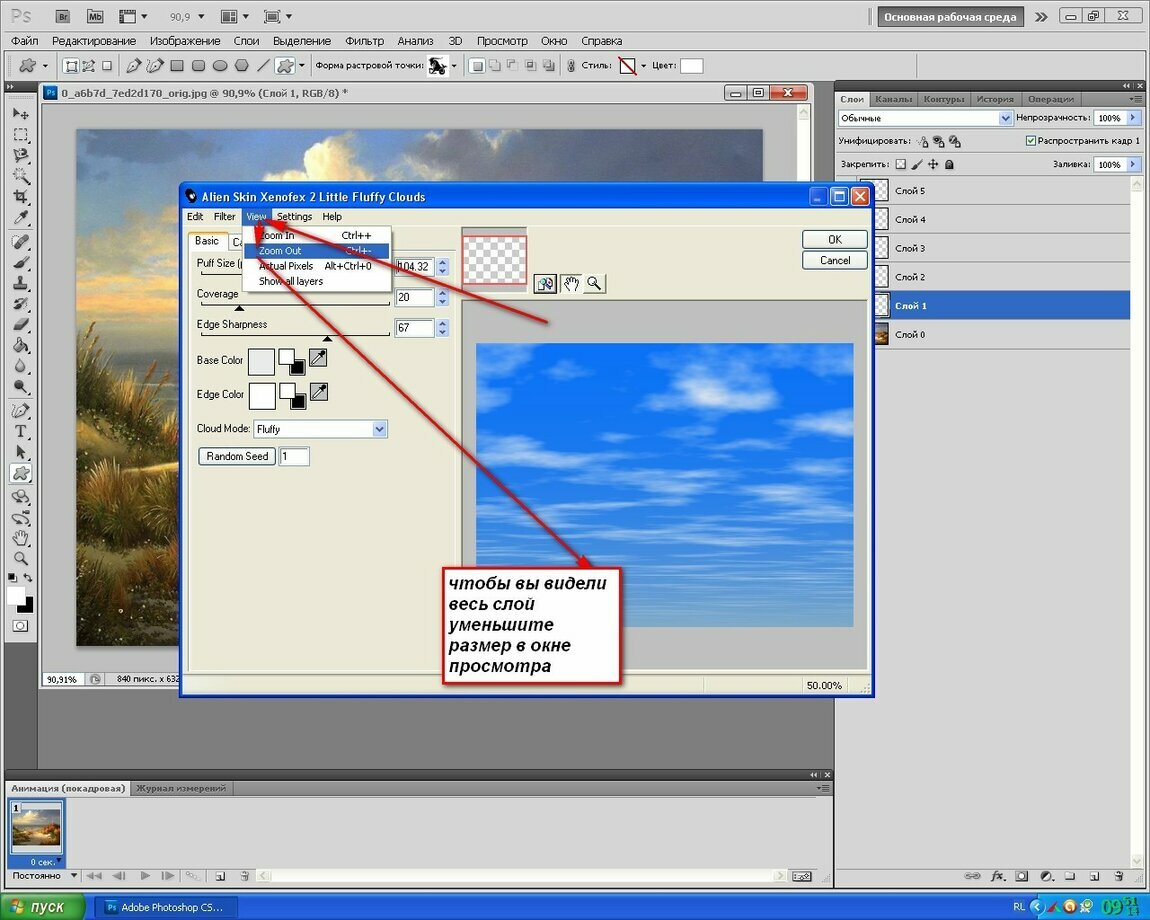The width and height of the screenshot is (1150, 920).
Task: Open the layer blend mode Обычные dropdown
Action: click(1005, 118)
